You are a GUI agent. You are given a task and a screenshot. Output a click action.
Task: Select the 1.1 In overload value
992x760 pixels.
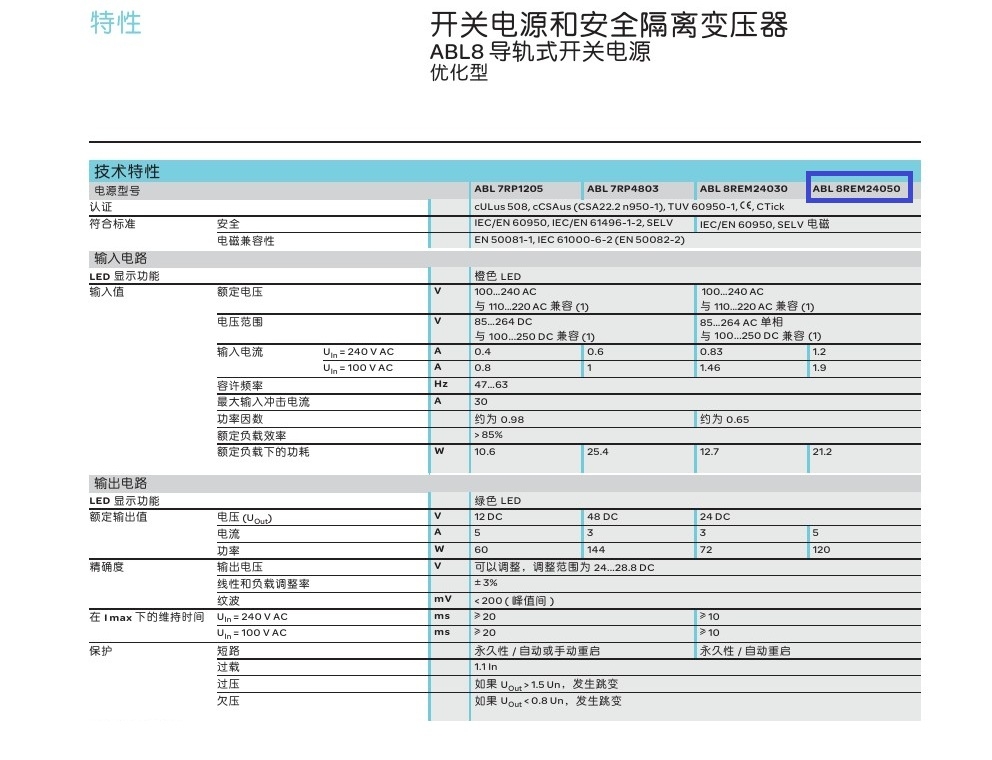tap(486, 667)
